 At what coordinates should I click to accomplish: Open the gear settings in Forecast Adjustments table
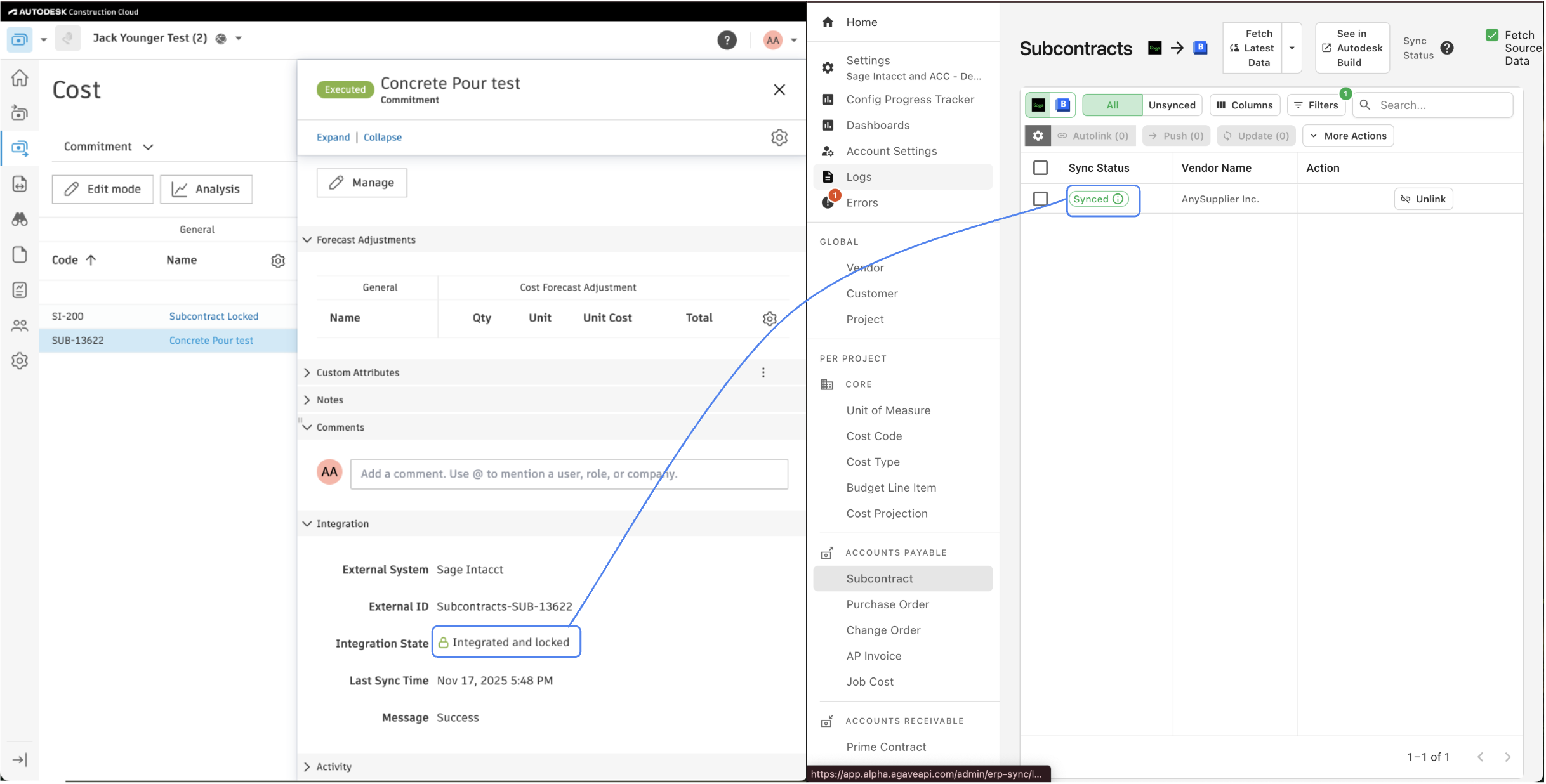tap(769, 318)
